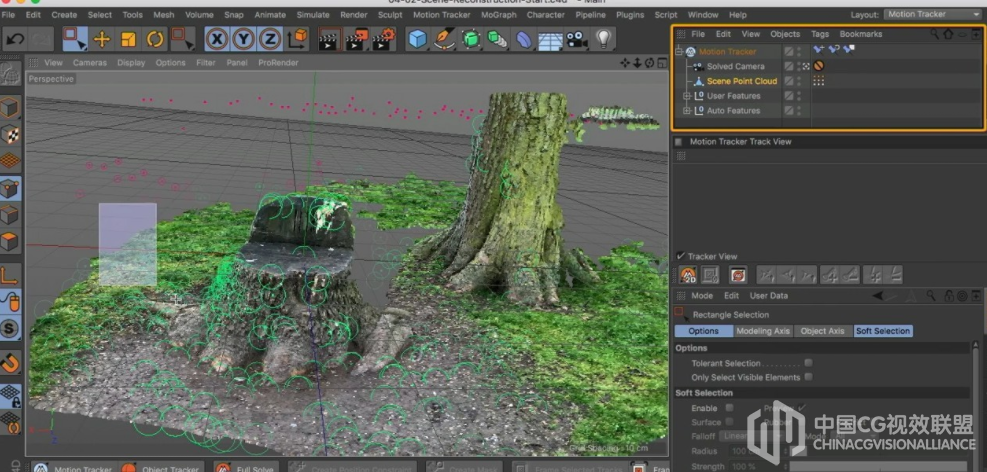The width and height of the screenshot is (987, 472).
Task: Open the Motion Tracker menu
Action: [x=441, y=14]
